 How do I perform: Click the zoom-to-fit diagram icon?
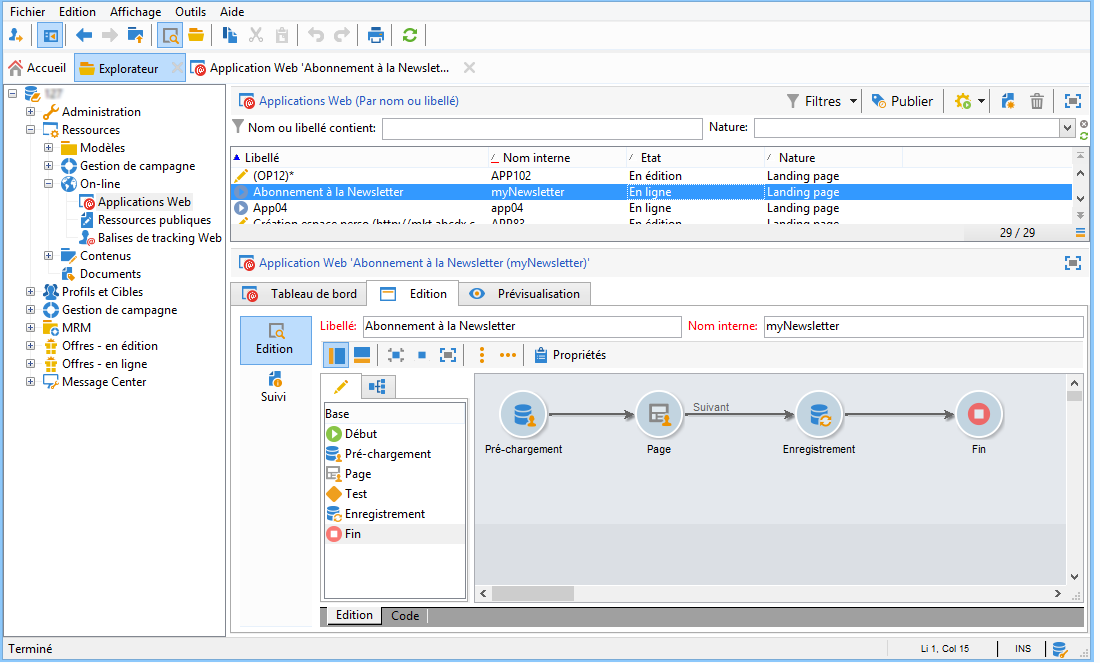tap(396, 355)
